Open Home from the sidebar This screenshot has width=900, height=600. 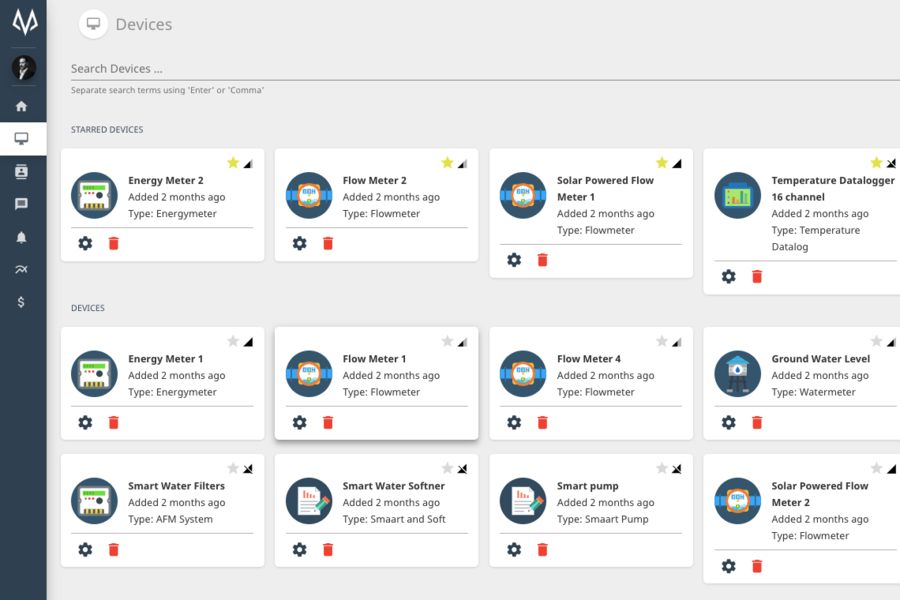pyautogui.click(x=21, y=106)
